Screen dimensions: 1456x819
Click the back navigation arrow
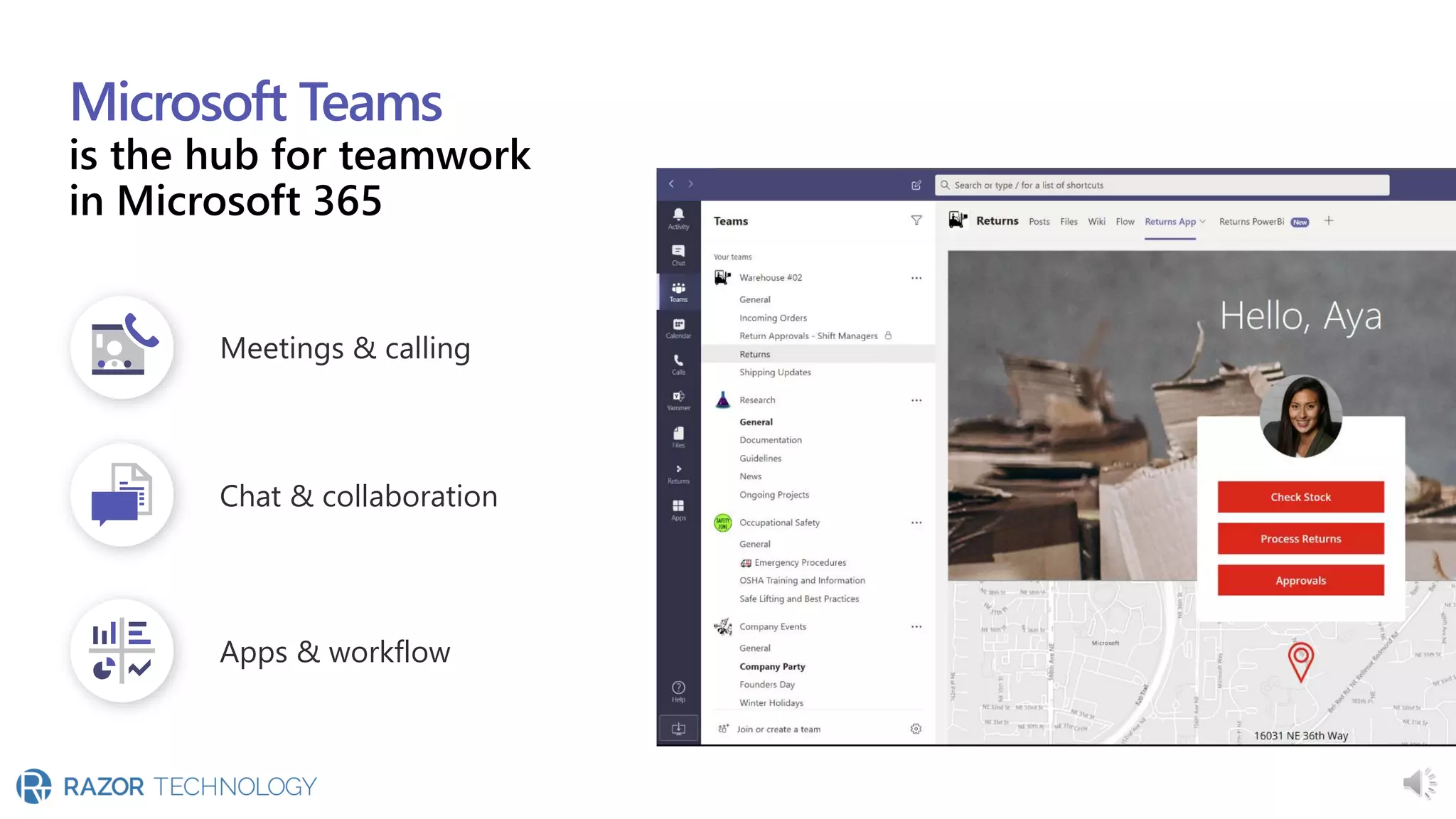click(671, 184)
